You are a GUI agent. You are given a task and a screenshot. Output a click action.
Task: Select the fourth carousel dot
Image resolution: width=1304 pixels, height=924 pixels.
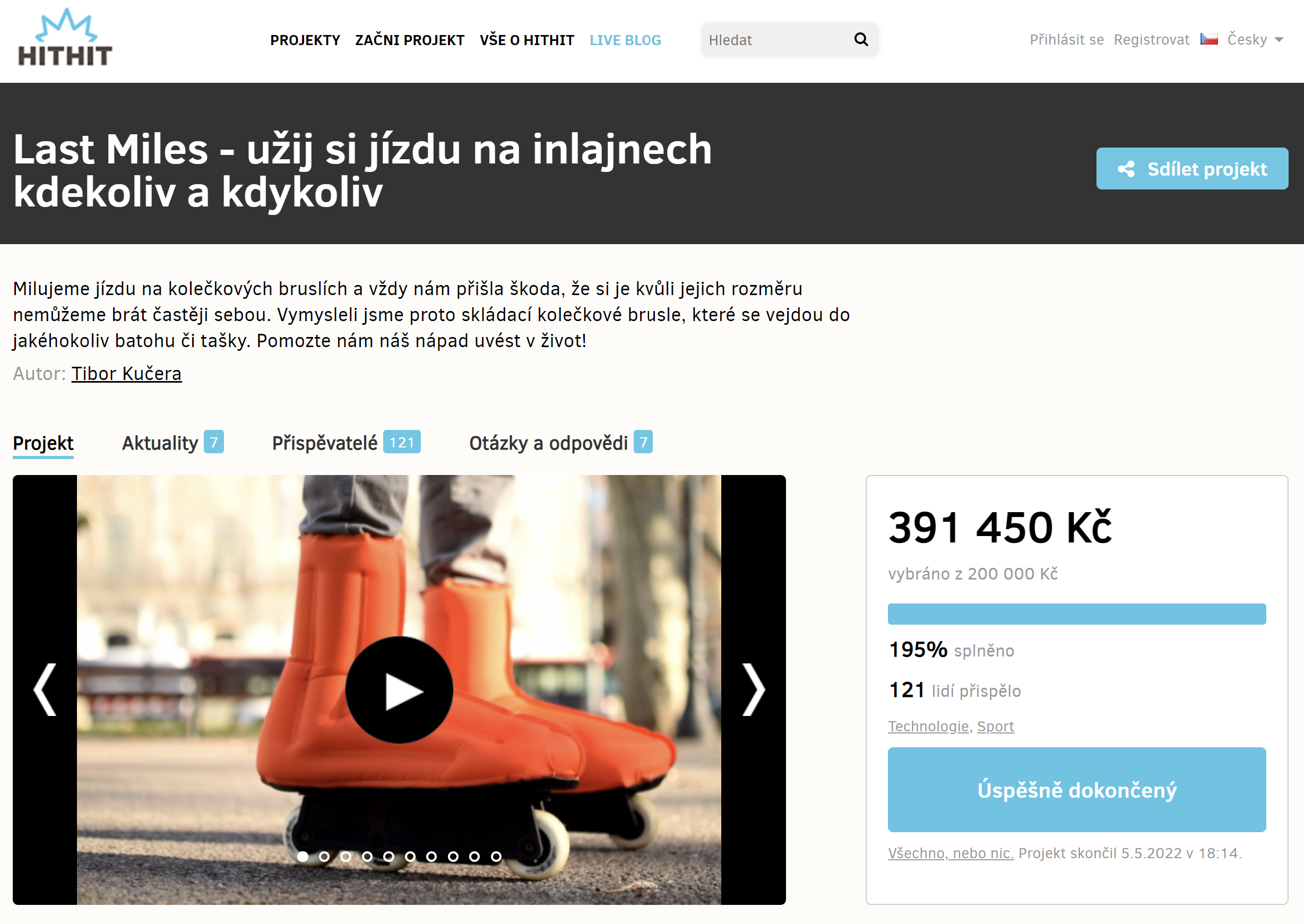click(x=368, y=856)
